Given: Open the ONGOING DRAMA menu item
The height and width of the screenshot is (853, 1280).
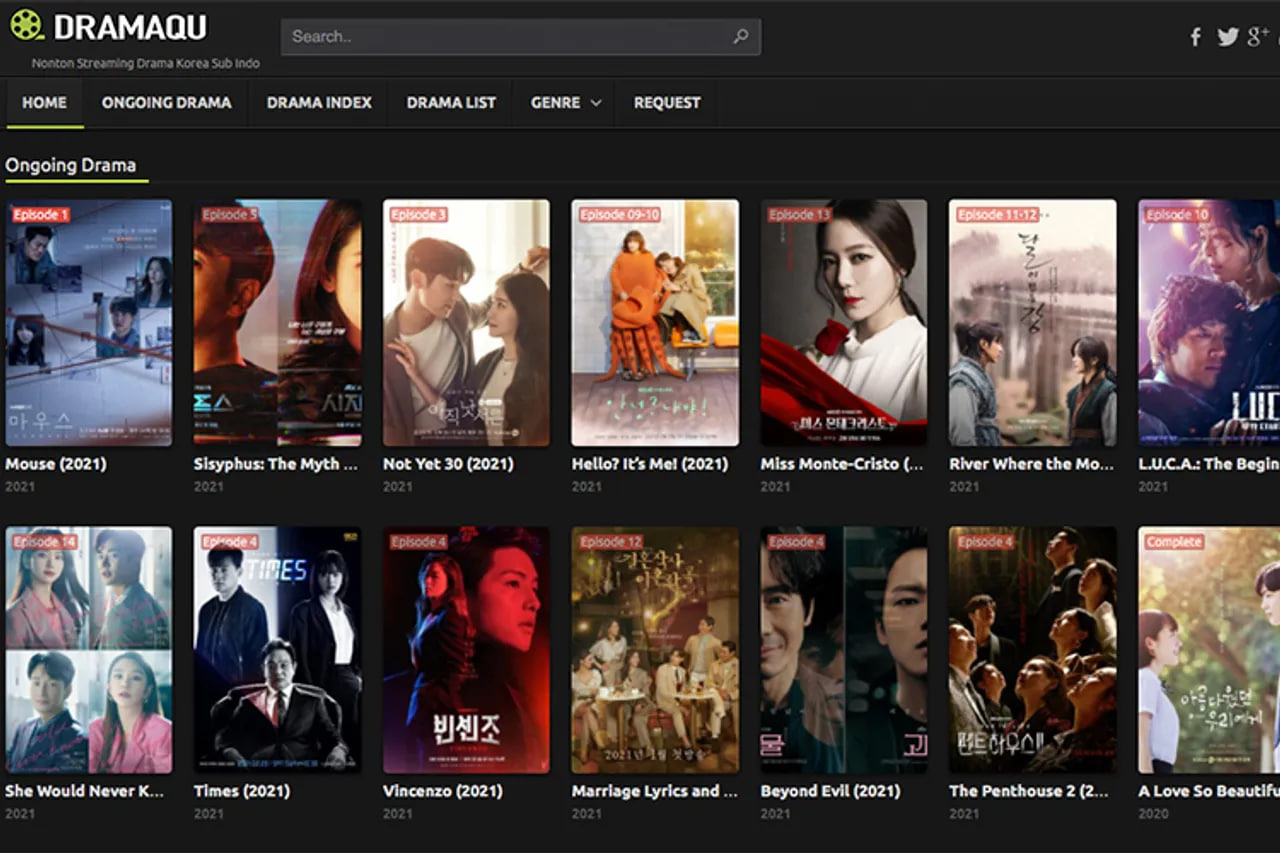Looking at the screenshot, I should point(166,102).
